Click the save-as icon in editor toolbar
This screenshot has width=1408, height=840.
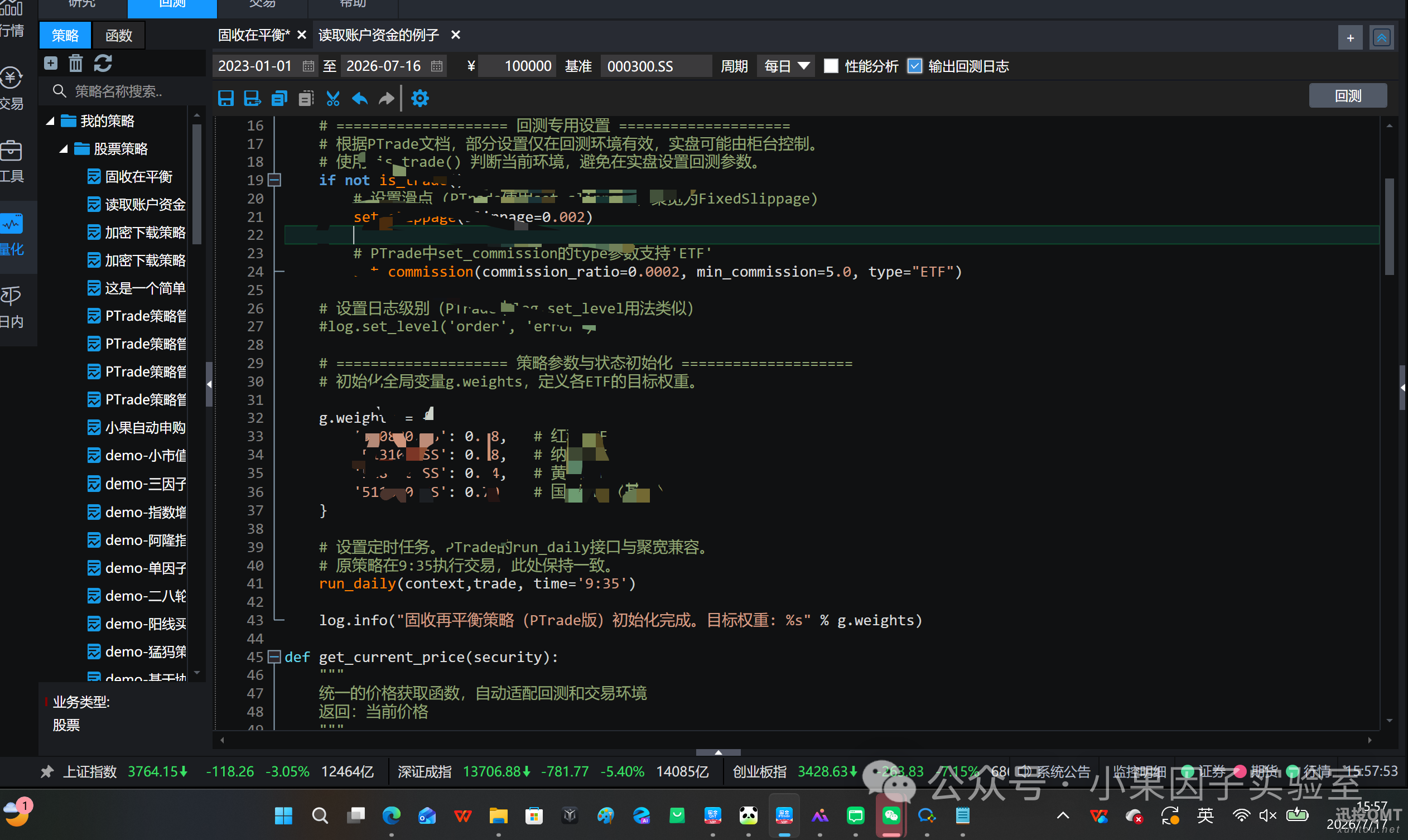coord(252,99)
